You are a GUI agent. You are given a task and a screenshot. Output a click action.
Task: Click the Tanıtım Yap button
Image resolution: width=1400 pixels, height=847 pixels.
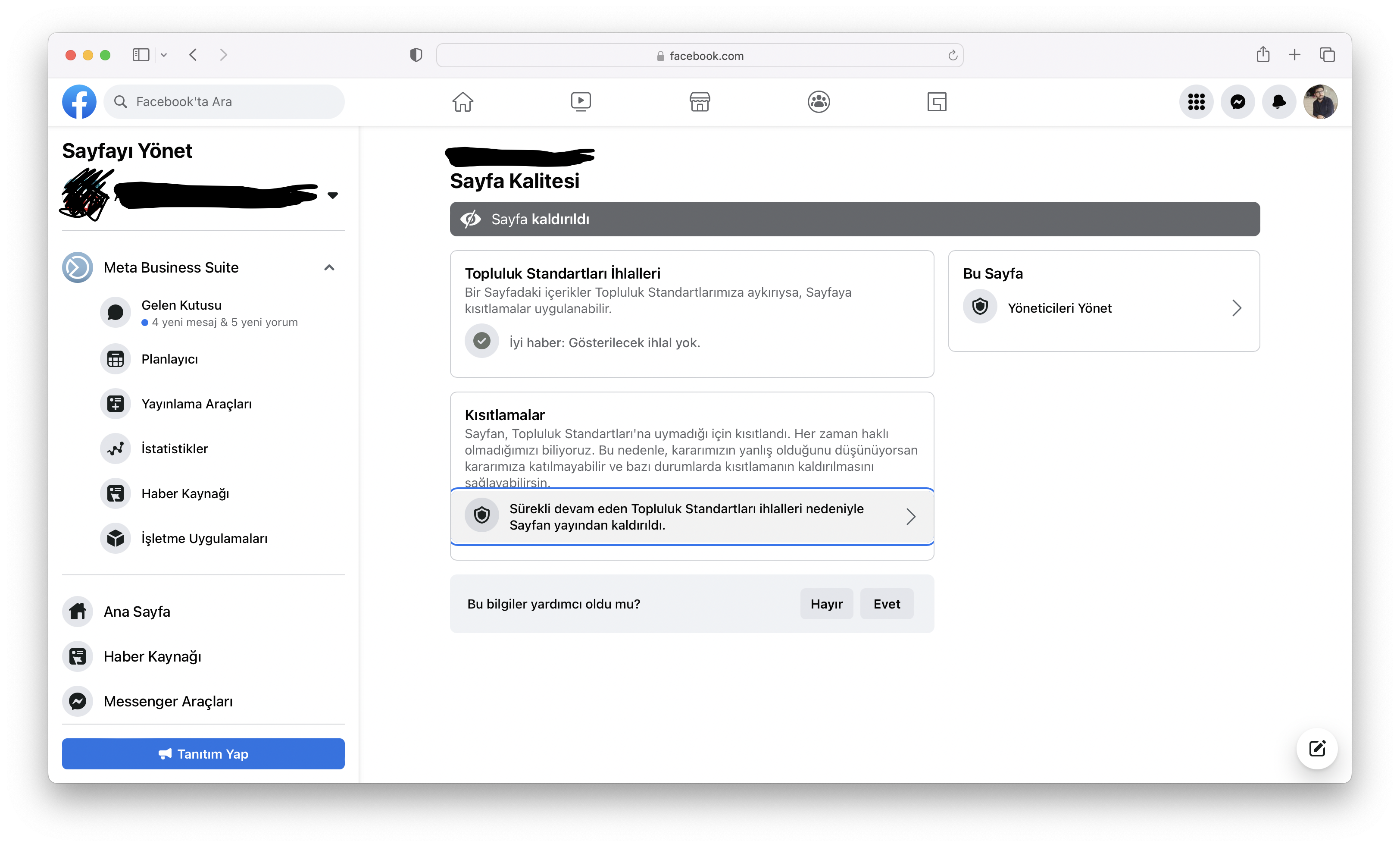[x=203, y=754]
